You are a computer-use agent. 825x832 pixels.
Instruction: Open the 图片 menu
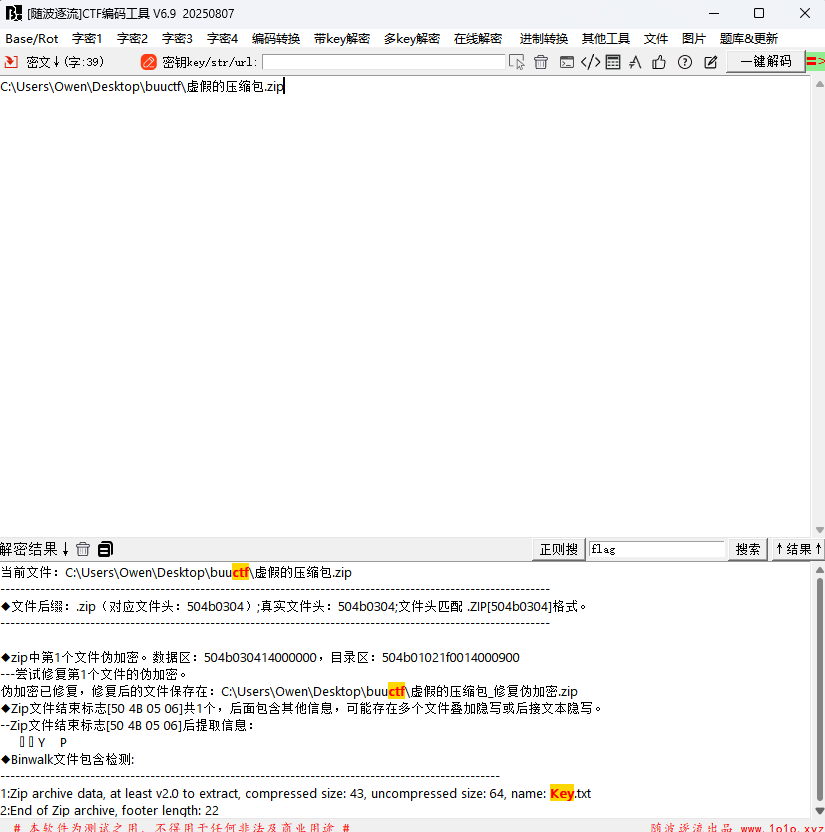click(694, 39)
